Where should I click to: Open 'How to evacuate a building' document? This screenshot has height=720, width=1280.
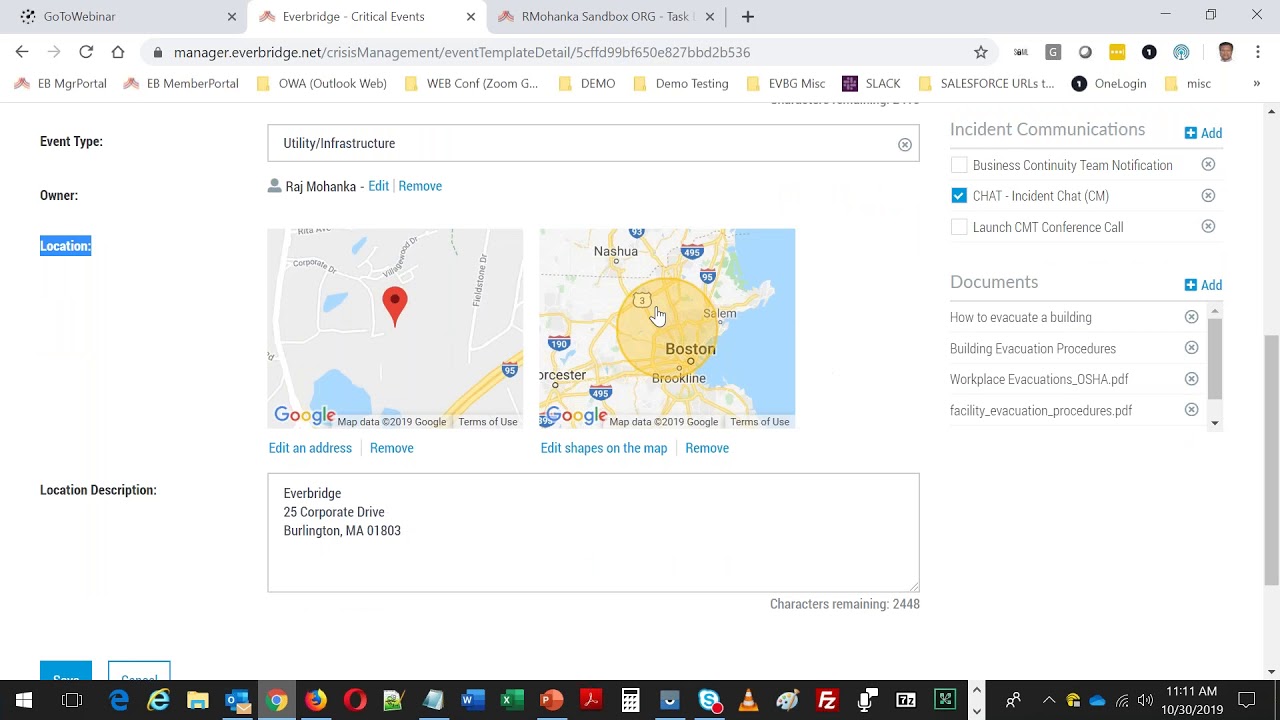pos(1021,317)
